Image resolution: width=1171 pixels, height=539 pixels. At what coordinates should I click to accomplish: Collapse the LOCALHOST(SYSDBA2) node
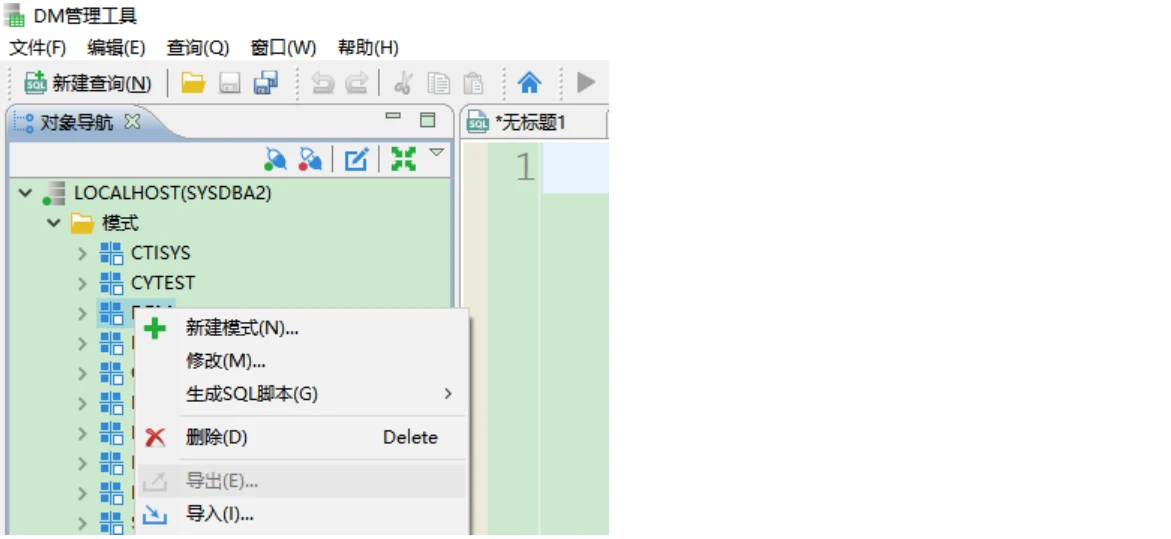26,193
